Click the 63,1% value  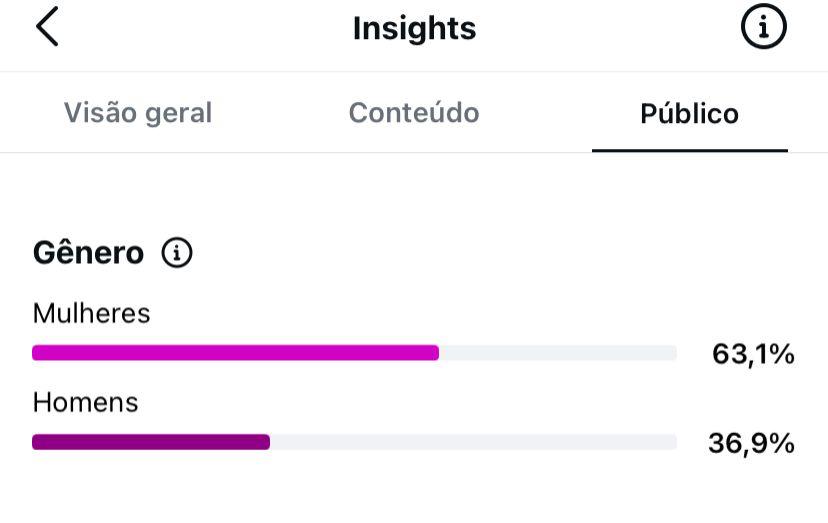[753, 354]
